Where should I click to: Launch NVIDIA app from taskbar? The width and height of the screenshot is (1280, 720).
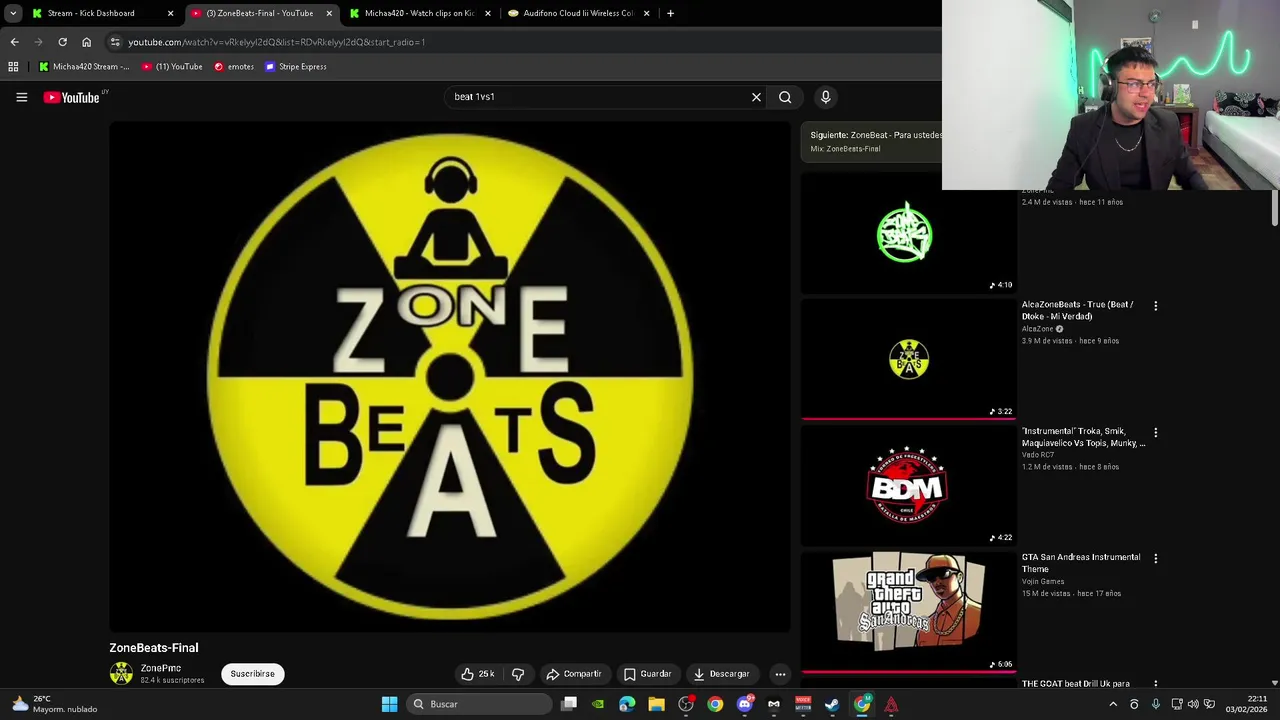(x=598, y=704)
